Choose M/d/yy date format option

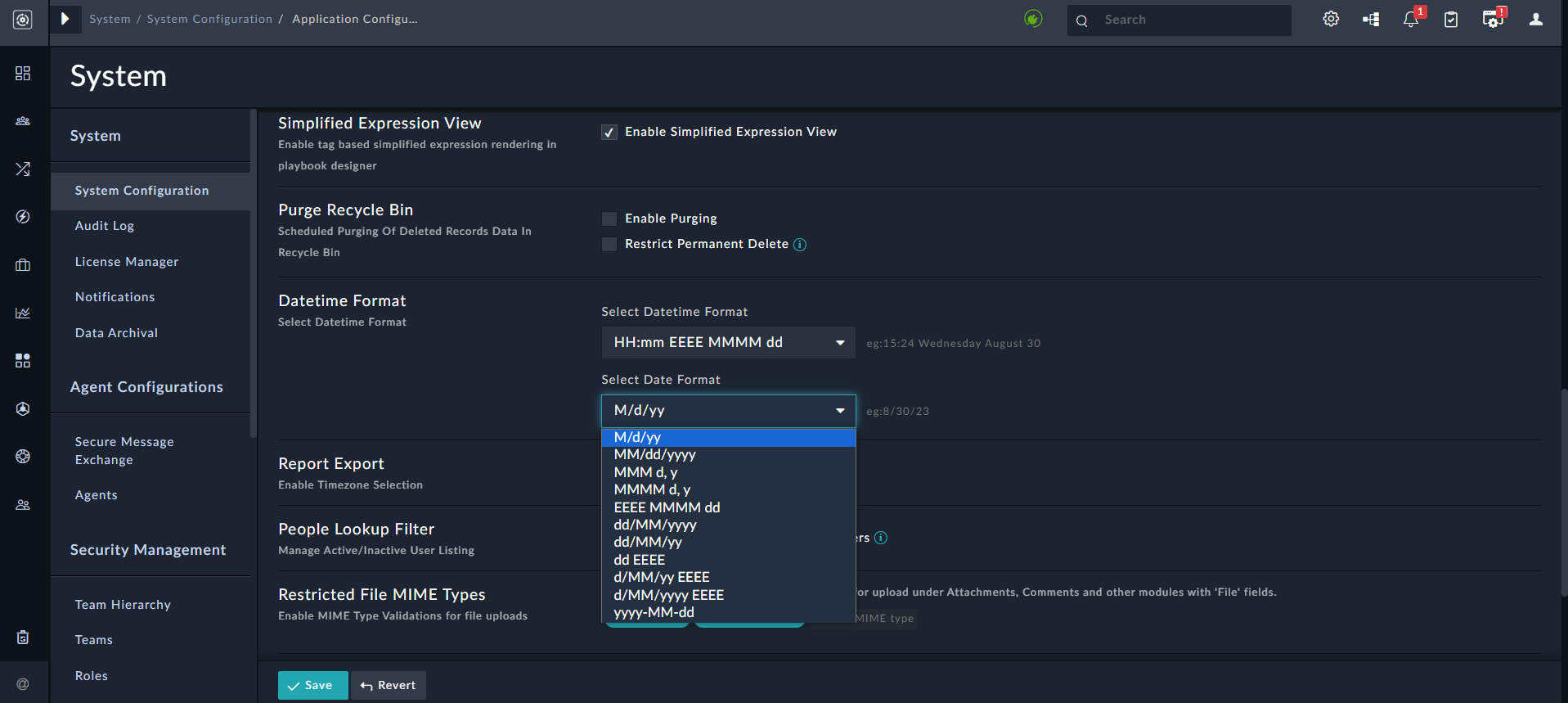tap(728, 438)
